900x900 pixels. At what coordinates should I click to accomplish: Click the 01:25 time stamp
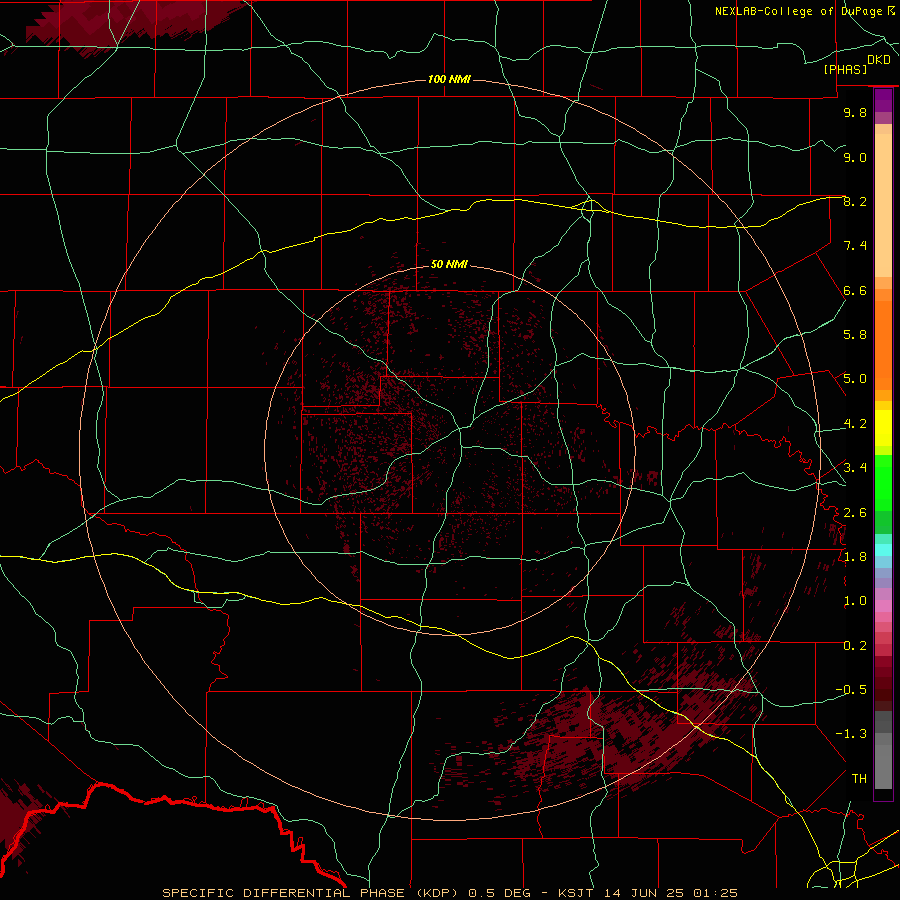click(715, 893)
